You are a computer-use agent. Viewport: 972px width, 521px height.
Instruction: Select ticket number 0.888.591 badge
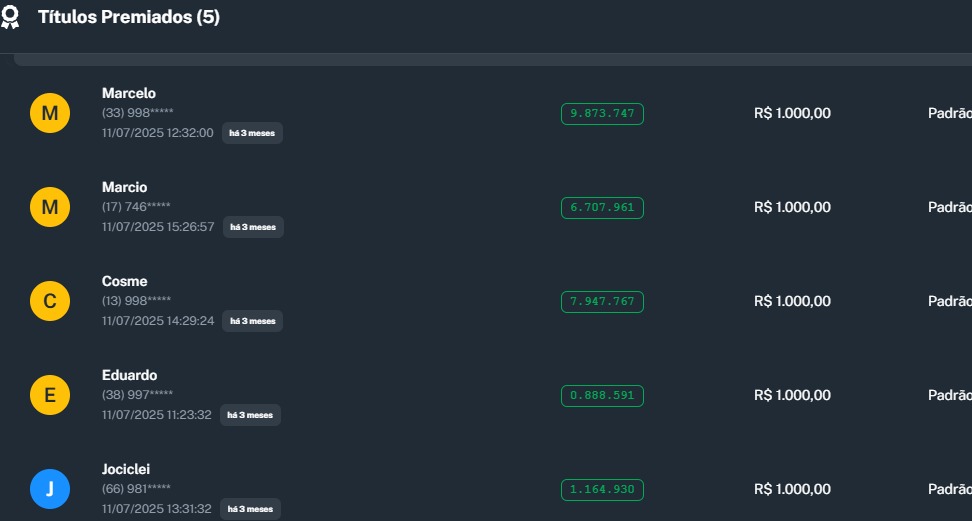coord(602,396)
